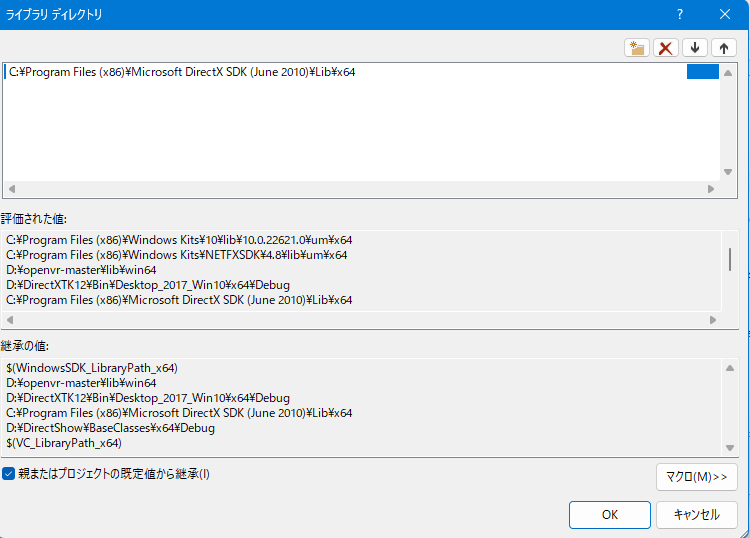Select $(VC_LibraryPath_x64) in inherited values
750x538 pixels.
click(x=64, y=443)
